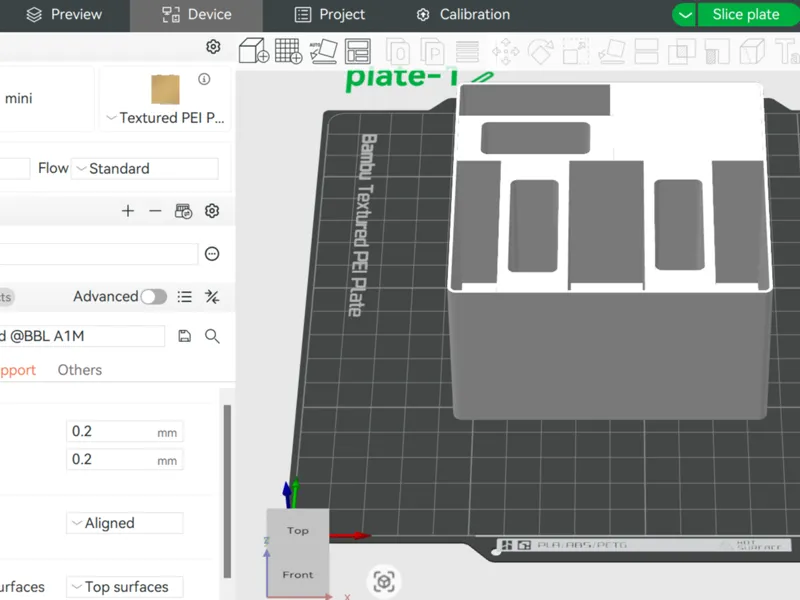The width and height of the screenshot is (800, 600).
Task: Select the Rotate tool icon
Action: 540,52
